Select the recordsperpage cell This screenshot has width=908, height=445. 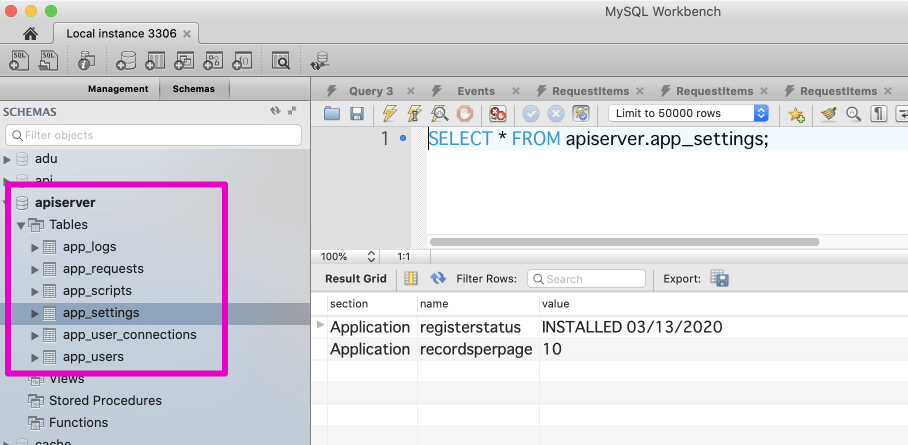point(478,349)
